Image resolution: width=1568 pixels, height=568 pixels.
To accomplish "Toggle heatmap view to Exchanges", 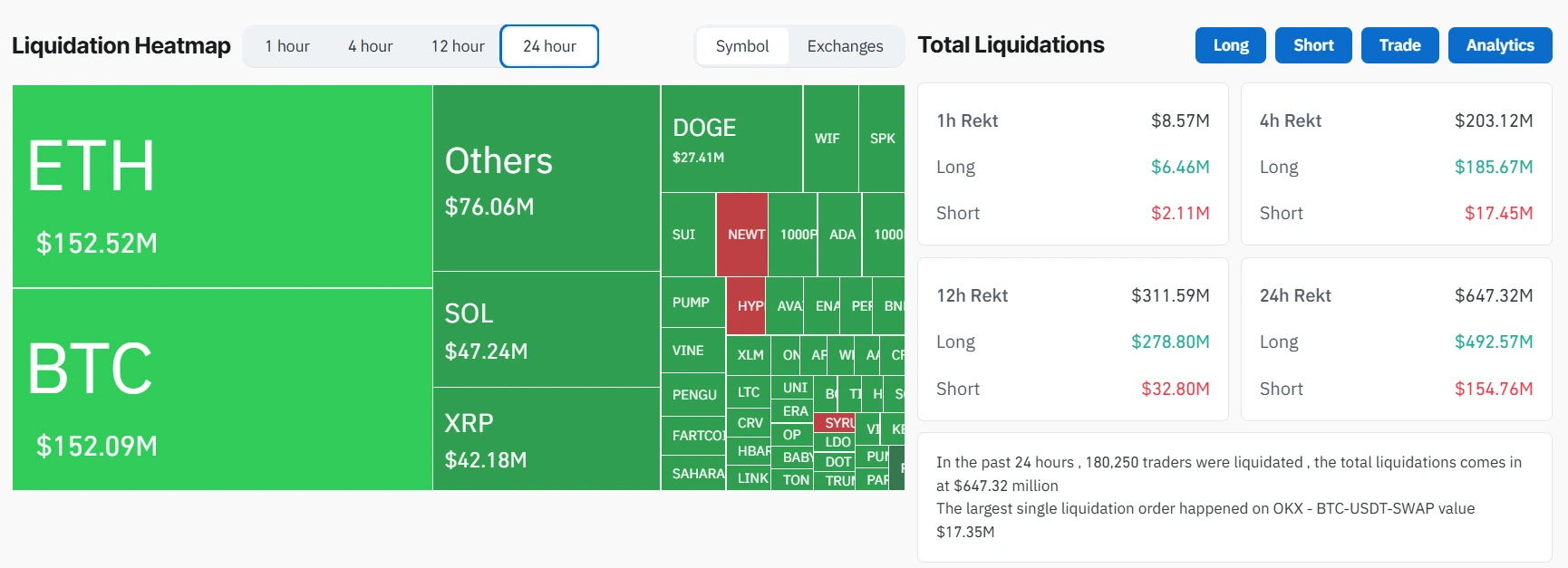I will [x=845, y=46].
